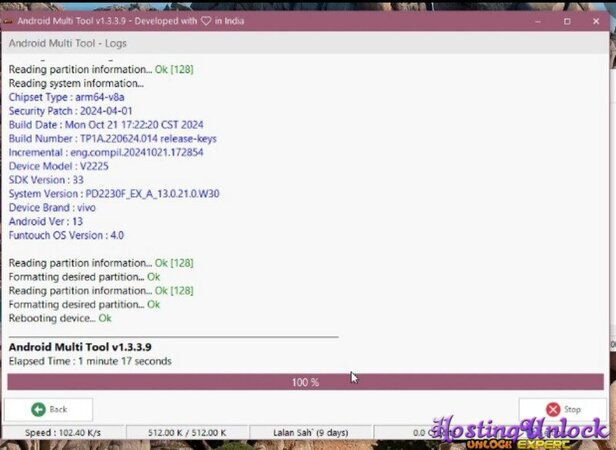
Task: Click the green Back arrow icon
Action: pos(38,409)
